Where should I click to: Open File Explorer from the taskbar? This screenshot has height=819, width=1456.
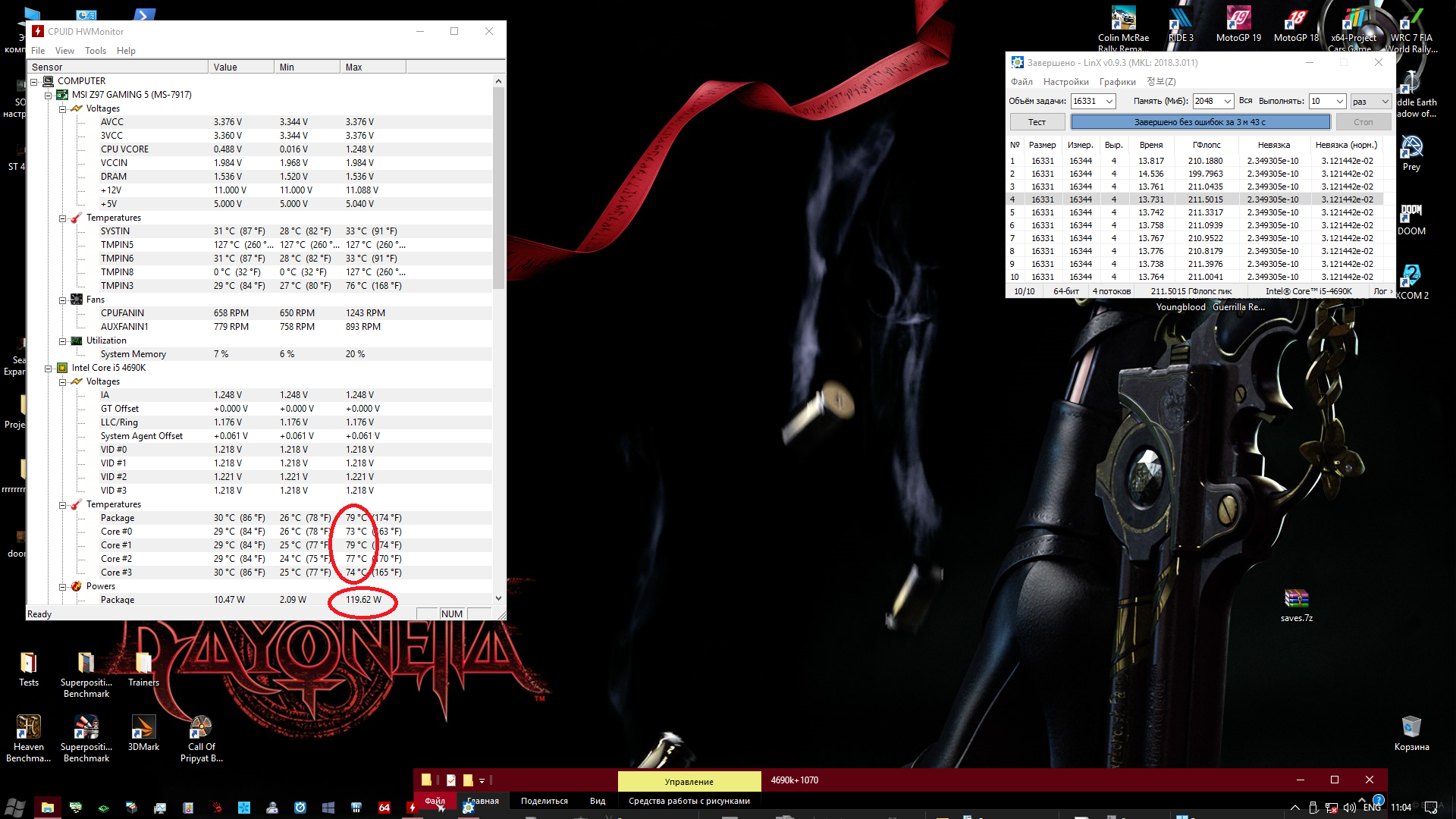click(47, 808)
